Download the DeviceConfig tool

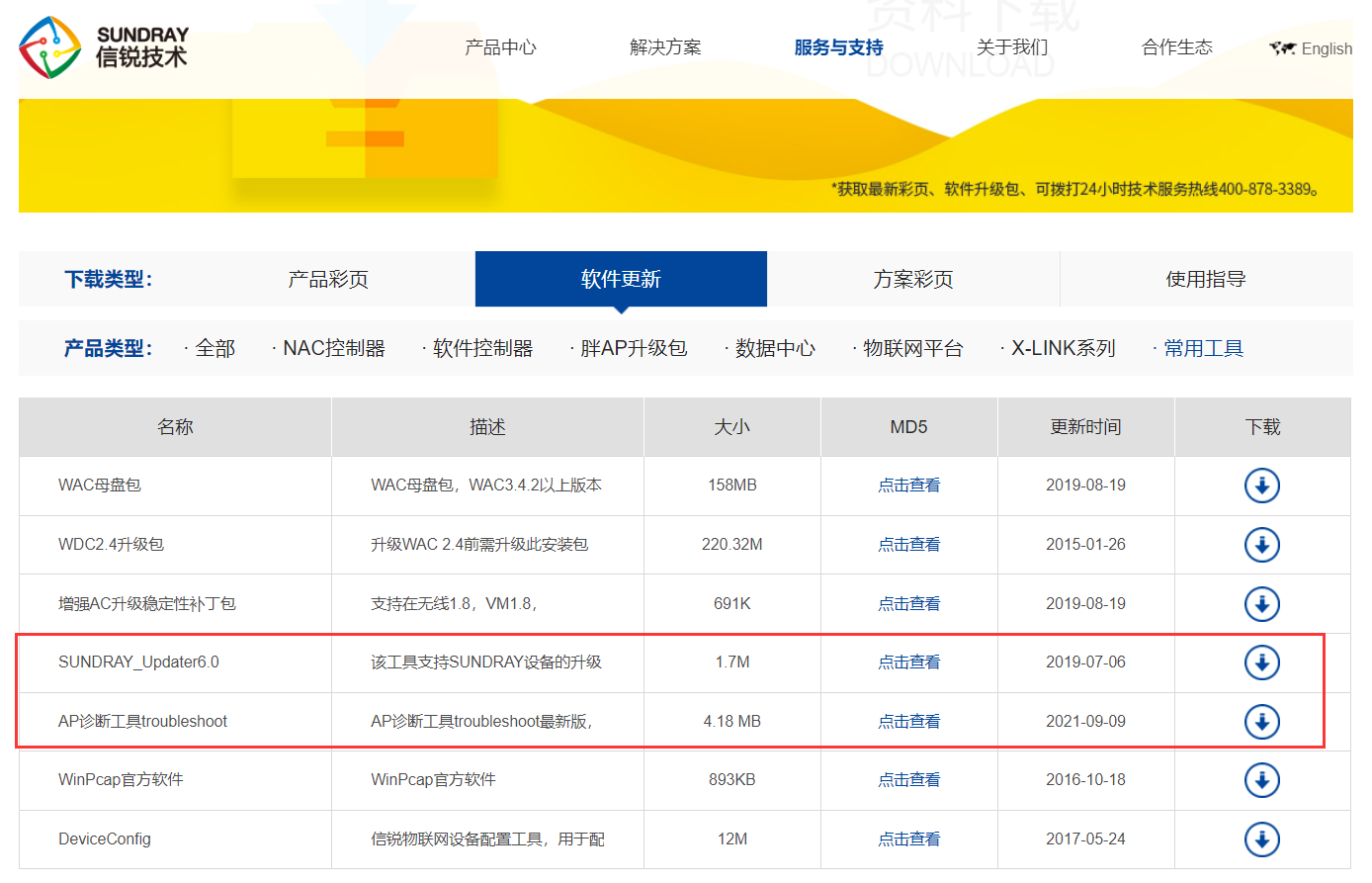1262,838
